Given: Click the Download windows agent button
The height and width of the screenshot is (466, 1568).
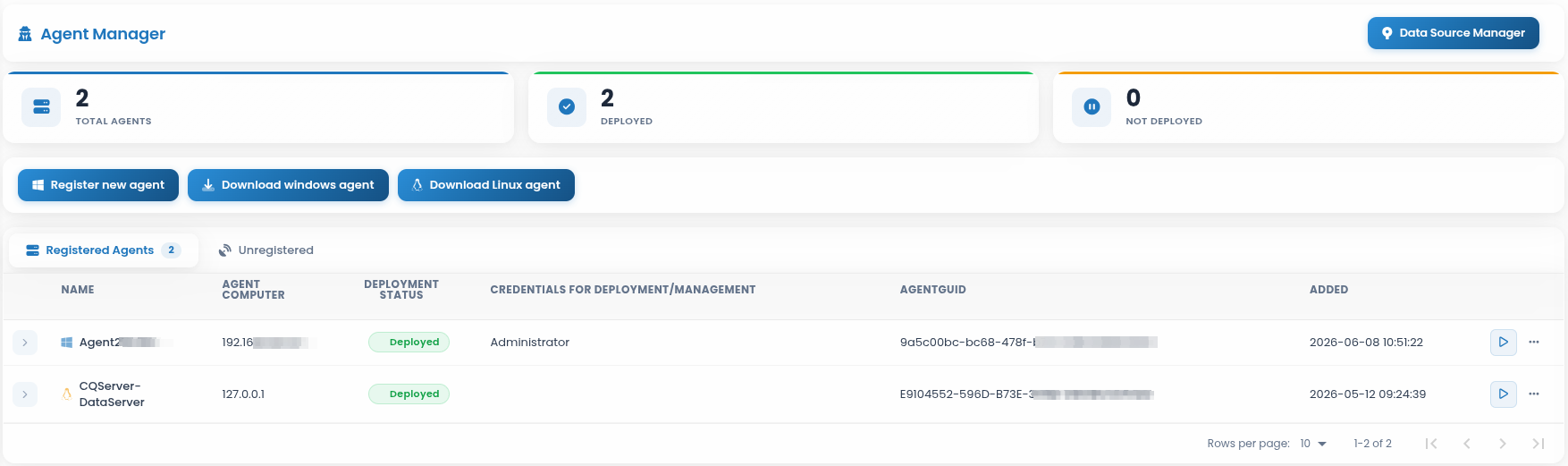Looking at the screenshot, I should [288, 185].
